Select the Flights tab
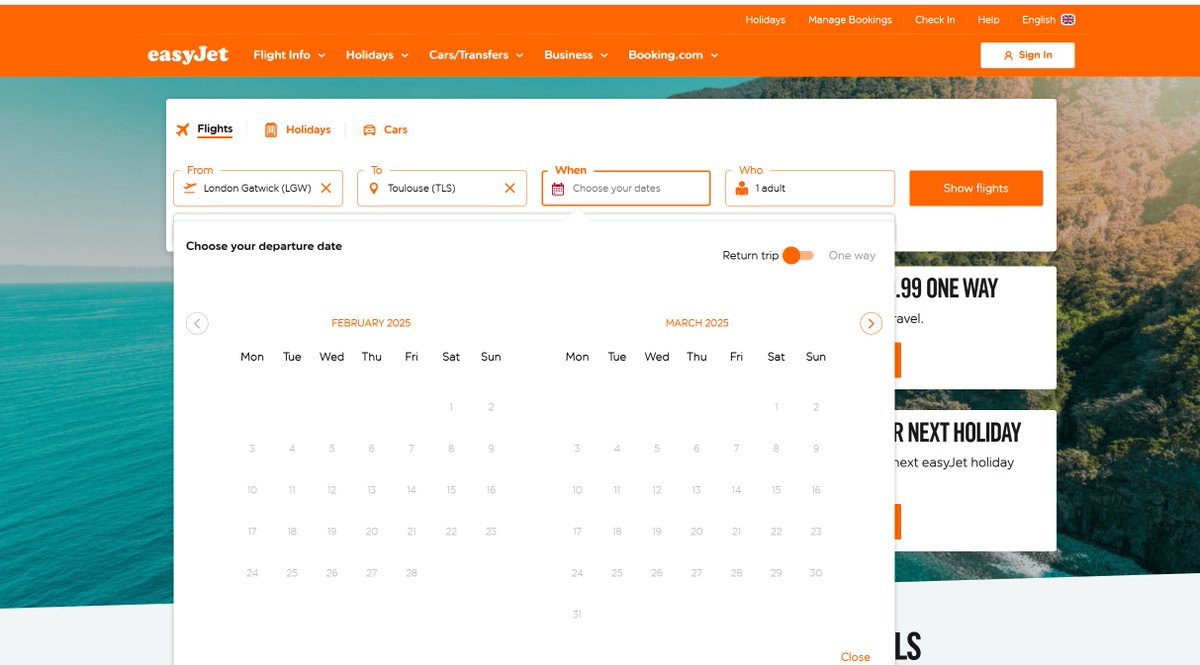Image resolution: width=1200 pixels, height=665 pixels. point(204,129)
